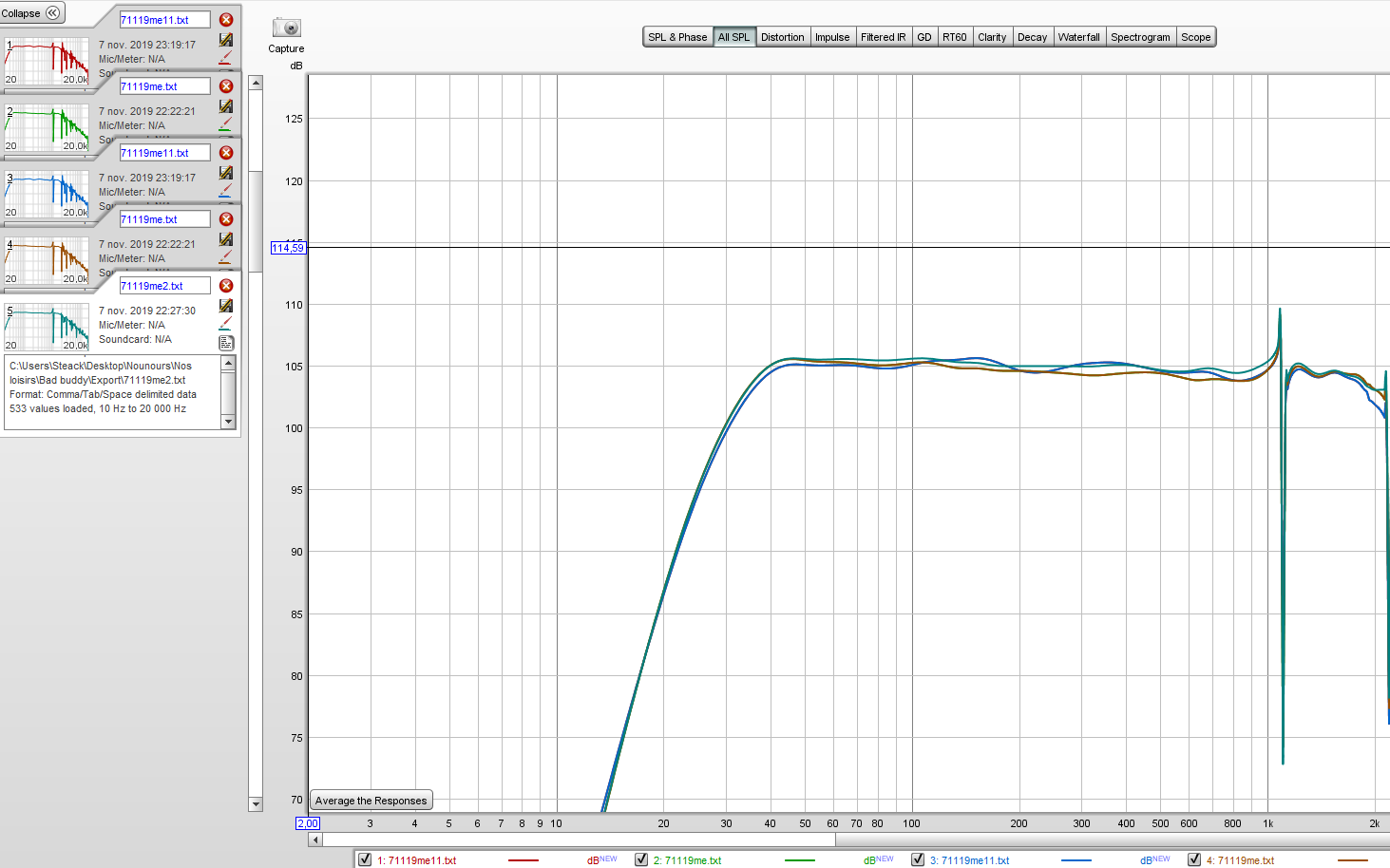This screenshot has width=1390, height=868.
Task: Open the Decay tab
Action: [1032, 37]
